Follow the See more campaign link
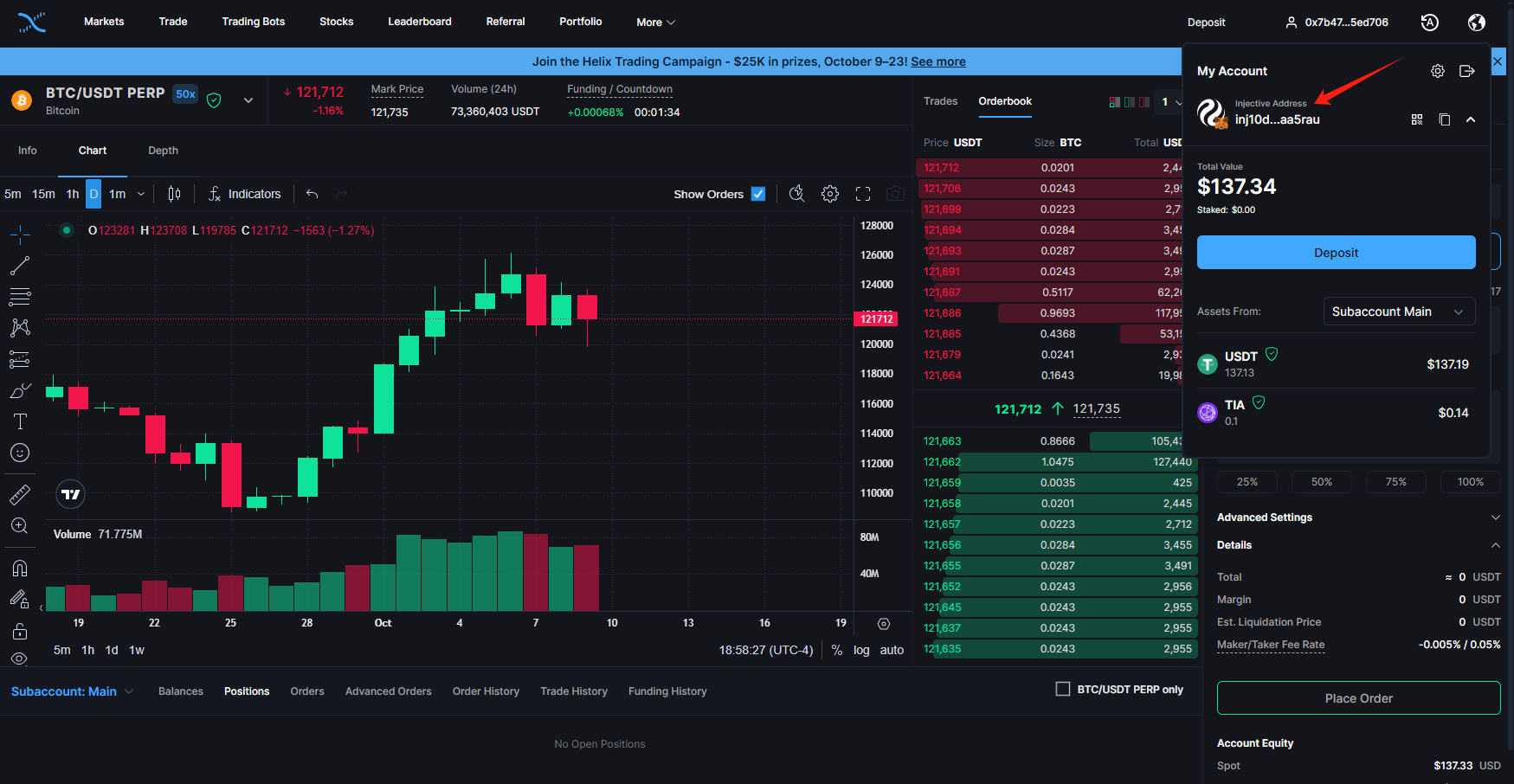The width and height of the screenshot is (1514, 784). pos(937,61)
